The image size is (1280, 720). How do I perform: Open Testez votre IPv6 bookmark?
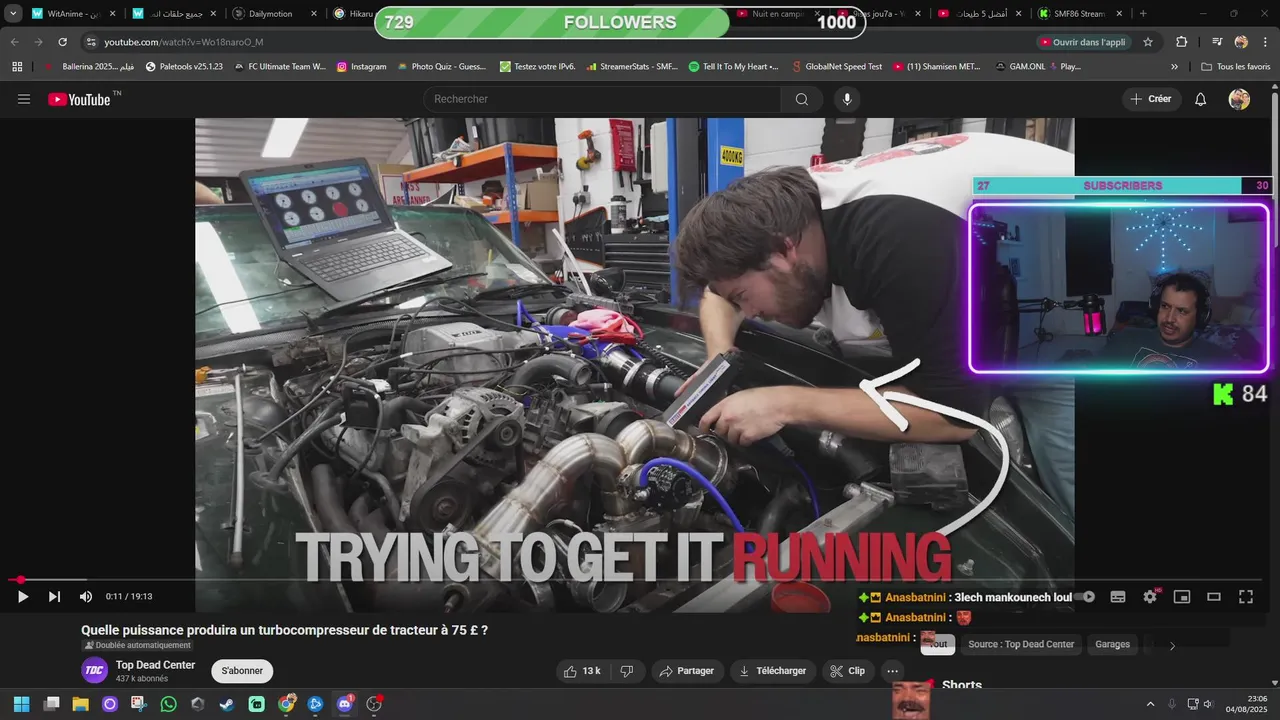[x=537, y=67]
